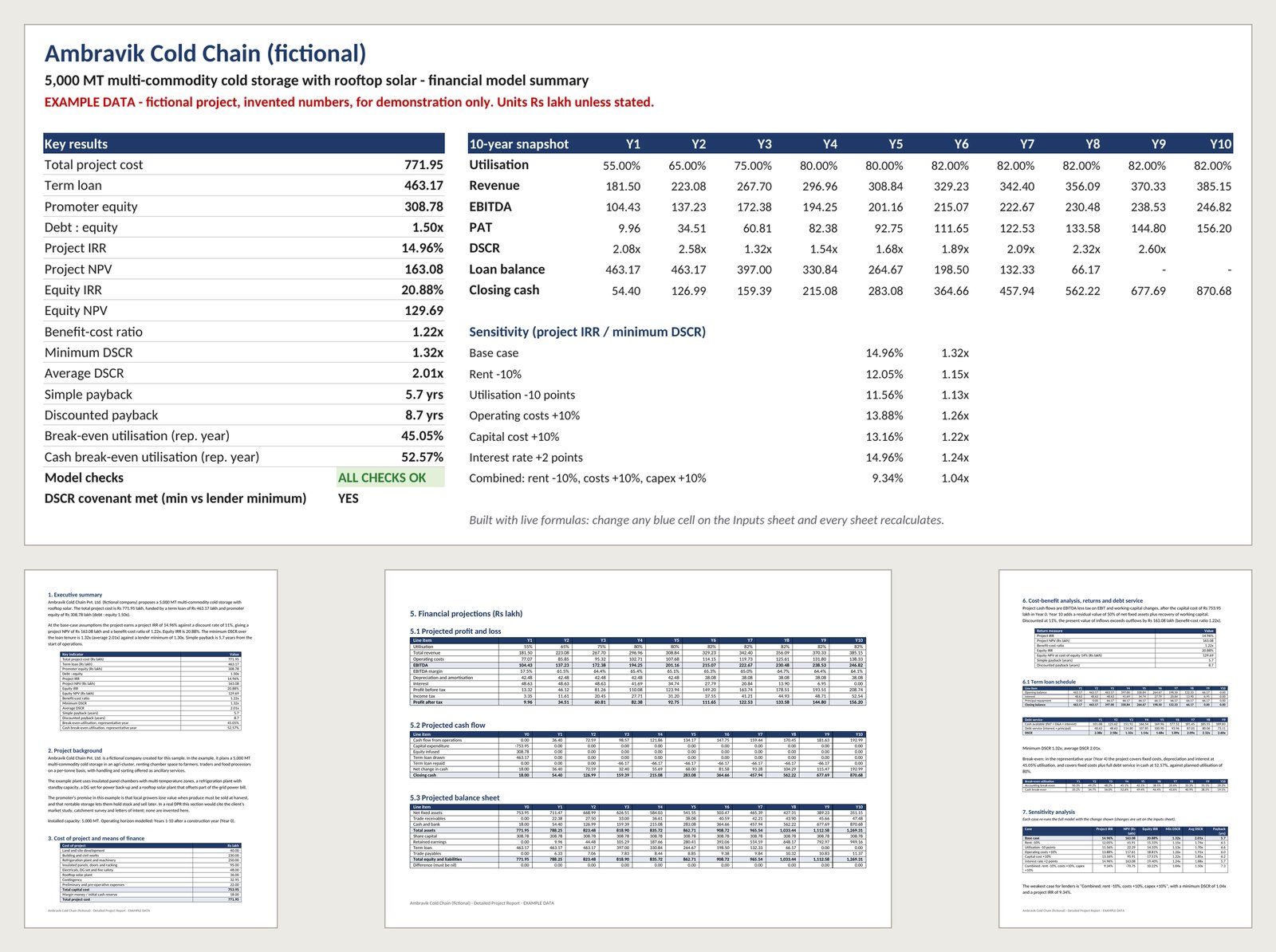Screen dimensions: 1276x952
Task: Select the Project IRR value in Key results
Action: click(422, 248)
